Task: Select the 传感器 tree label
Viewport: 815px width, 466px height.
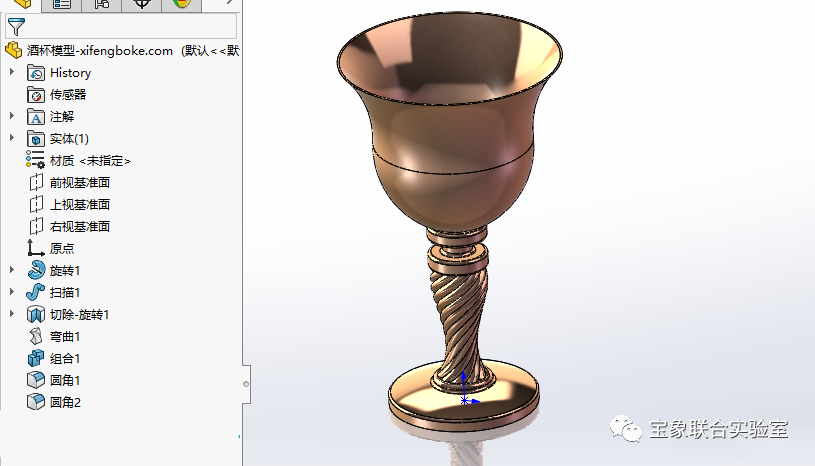Action: [68, 95]
